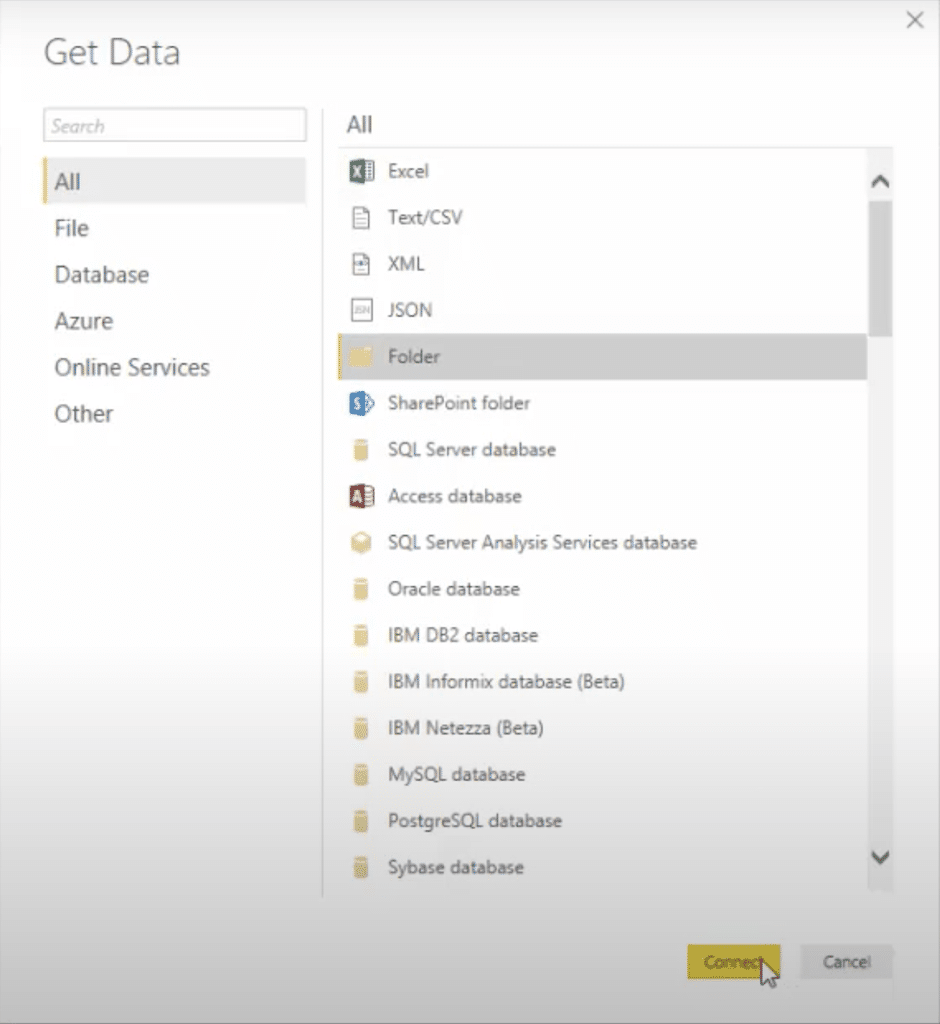Choose the SQL Server Analysis Services cube icon
Viewport: 940px width, 1024px height.
click(x=361, y=543)
